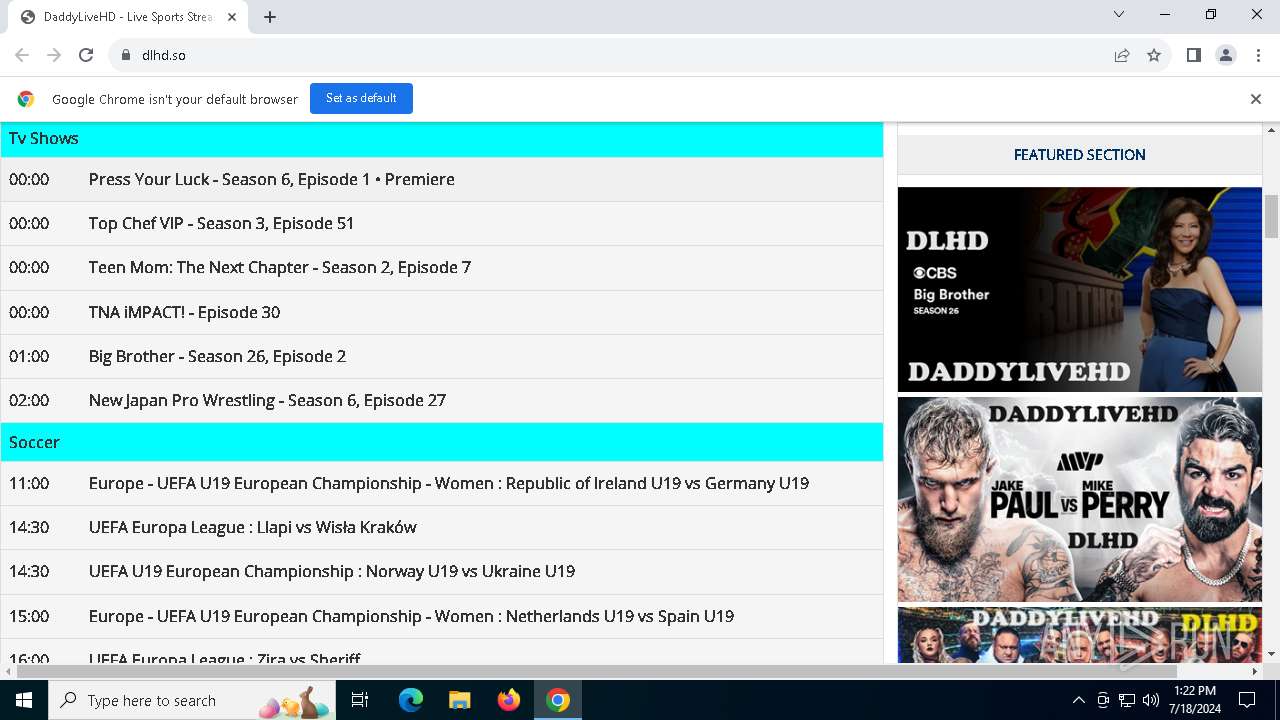Open TNA iMPACT! Episode 30 listing
The image size is (1280, 720).
pos(184,312)
